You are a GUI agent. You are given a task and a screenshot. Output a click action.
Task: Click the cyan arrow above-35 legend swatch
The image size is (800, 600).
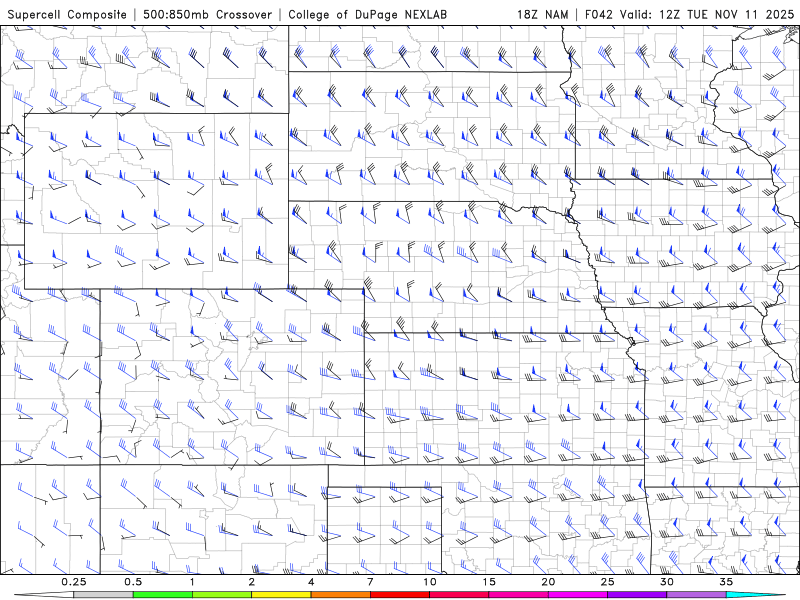click(x=756, y=595)
